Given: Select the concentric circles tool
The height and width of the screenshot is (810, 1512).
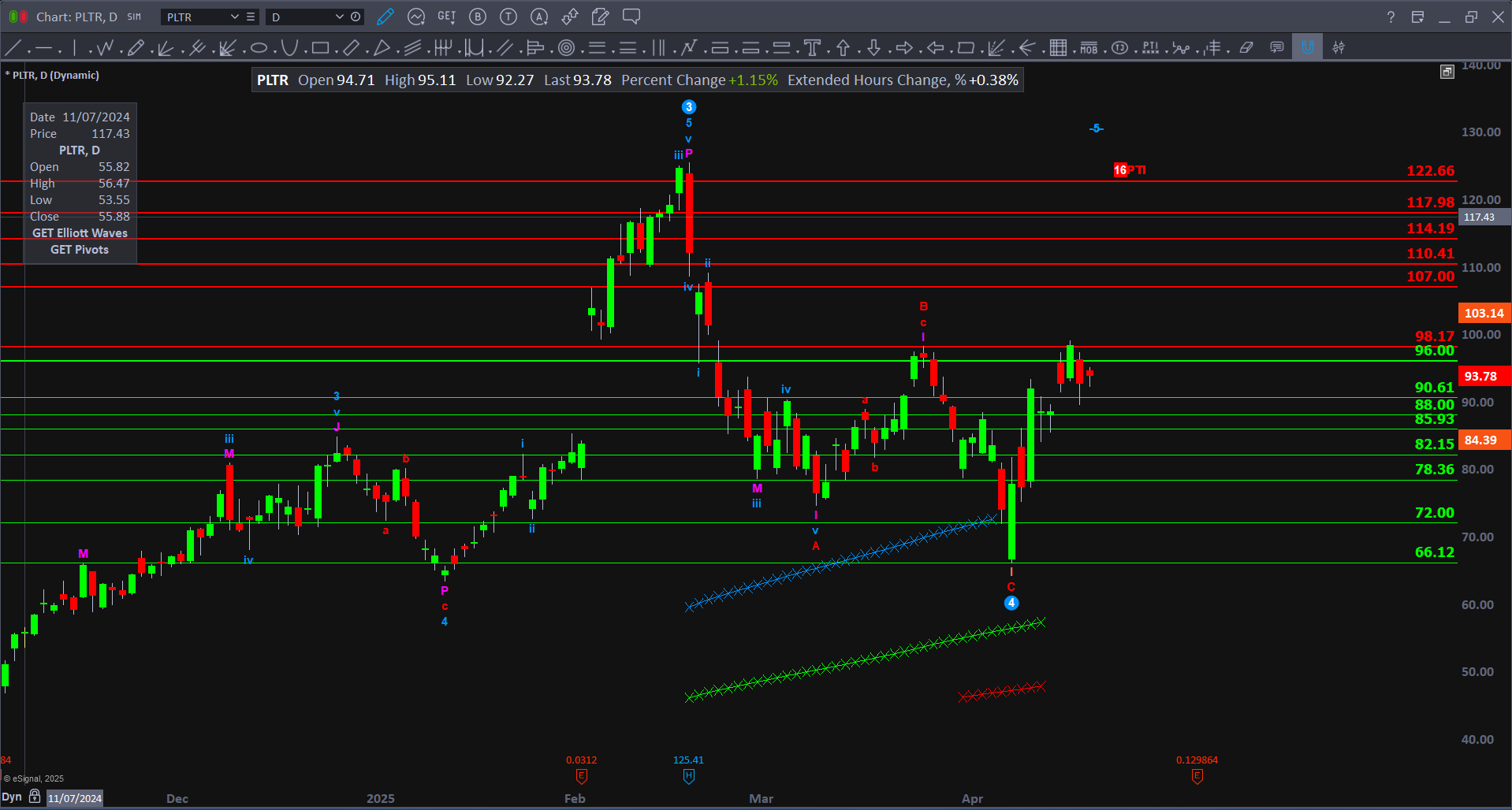Looking at the screenshot, I should 566,48.
